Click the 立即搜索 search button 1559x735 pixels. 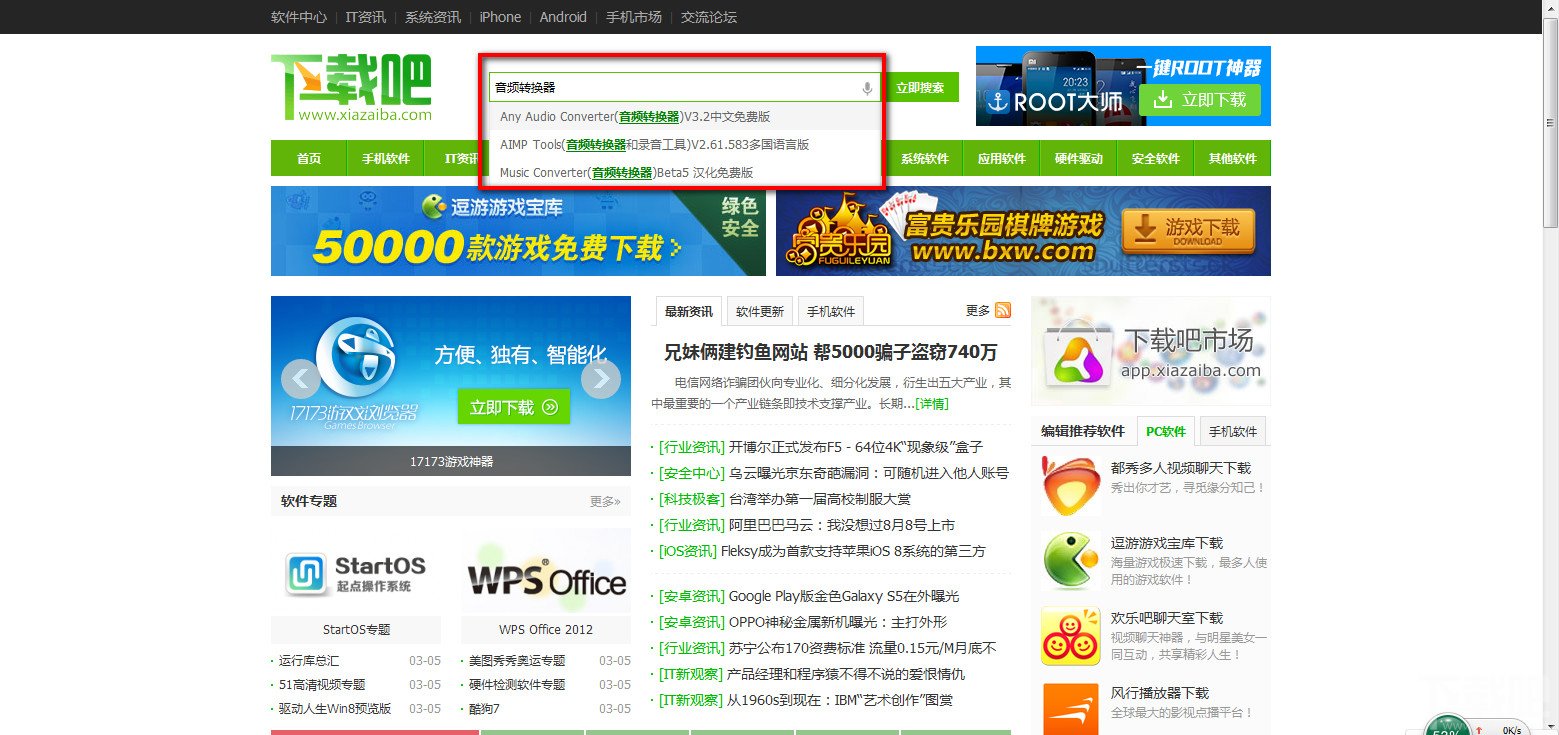921,87
